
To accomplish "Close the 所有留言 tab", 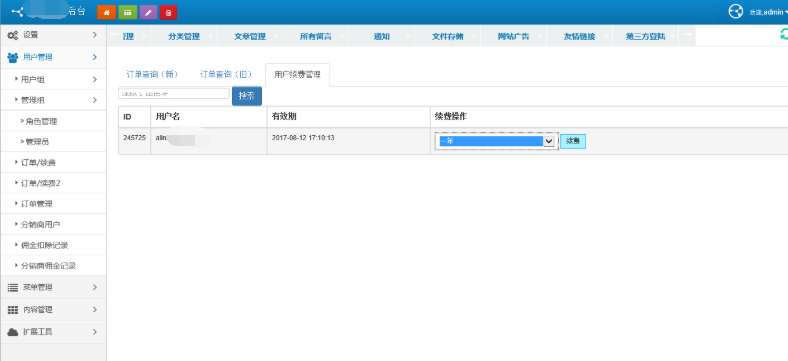I will (x=342, y=36).
